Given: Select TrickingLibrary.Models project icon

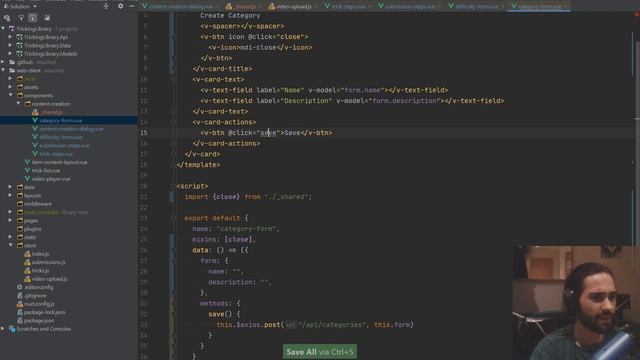Looking at the screenshot, I should pos(19,54).
